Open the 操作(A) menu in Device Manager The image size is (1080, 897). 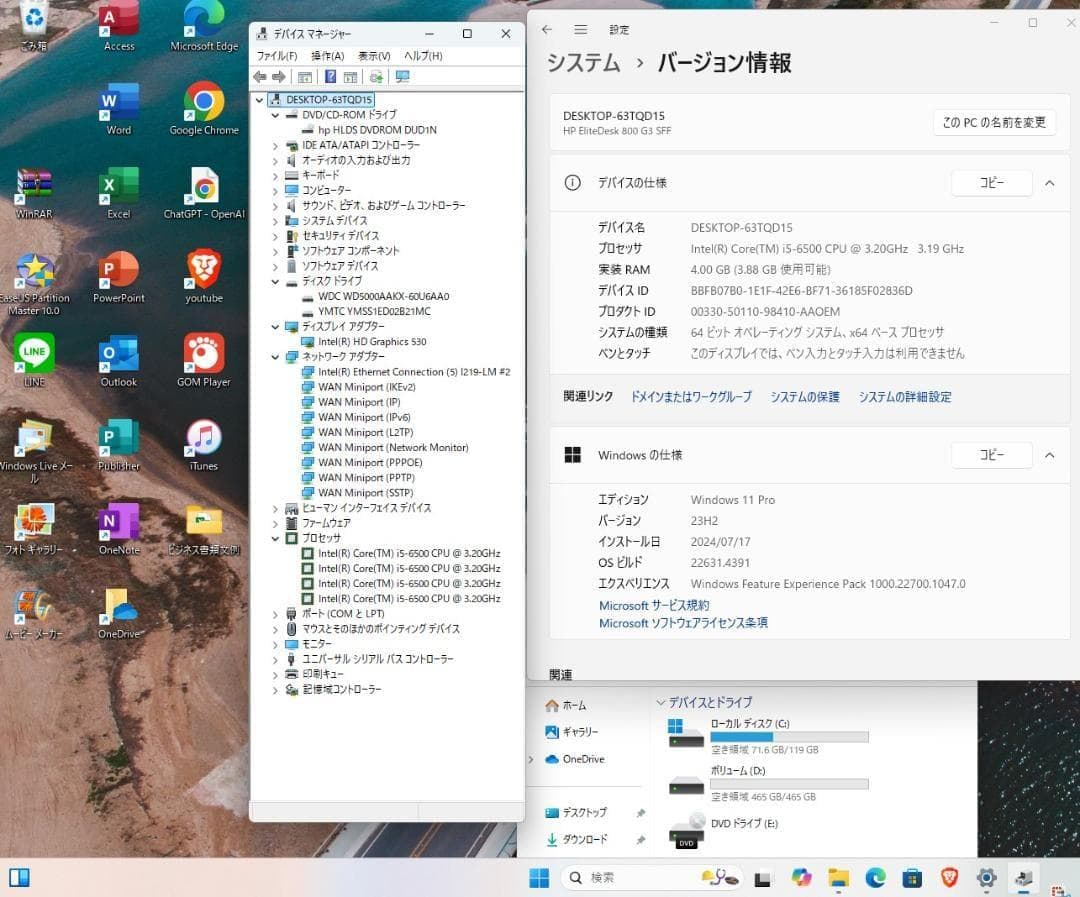[x=327, y=55]
